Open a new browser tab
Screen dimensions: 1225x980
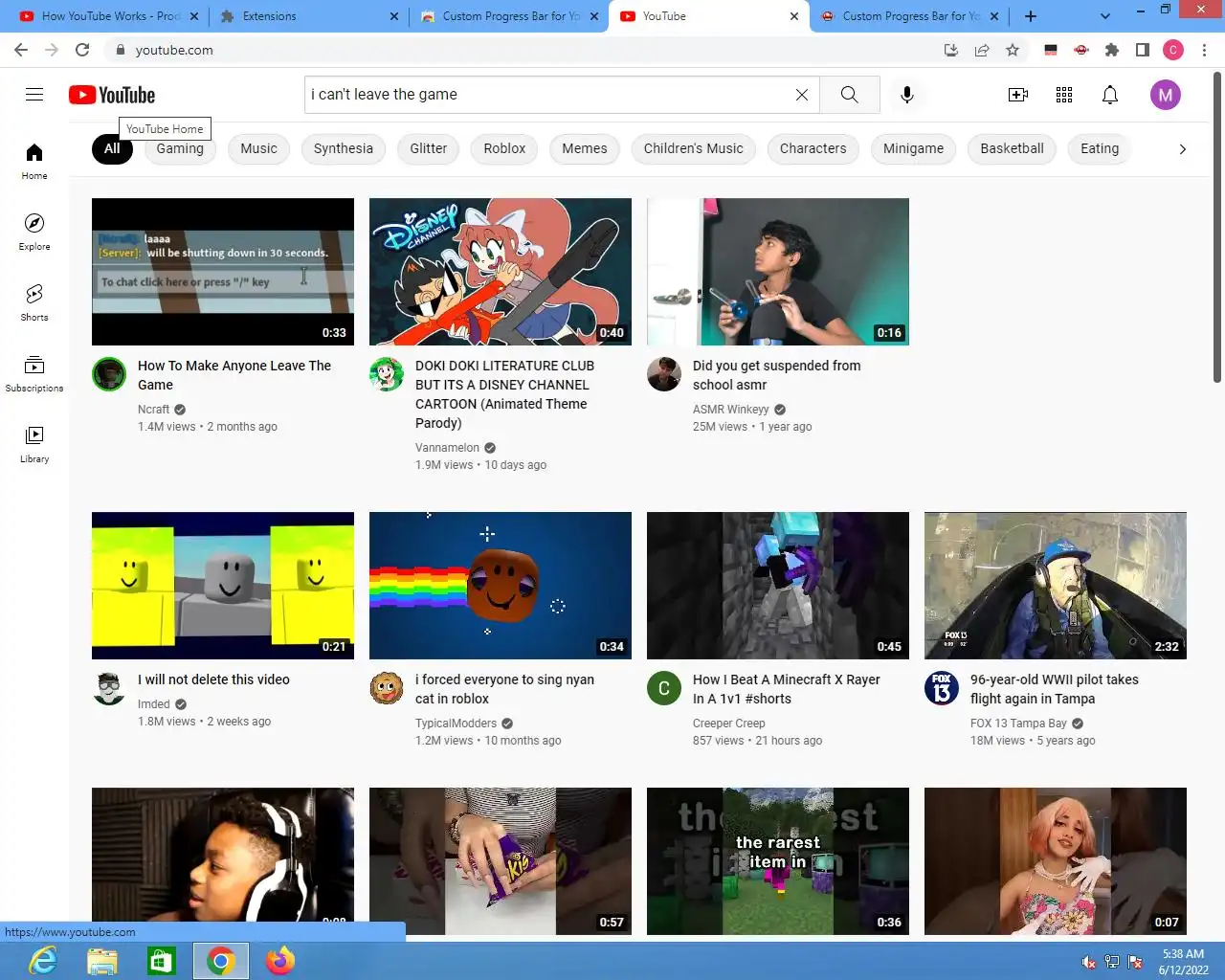coord(1031,16)
